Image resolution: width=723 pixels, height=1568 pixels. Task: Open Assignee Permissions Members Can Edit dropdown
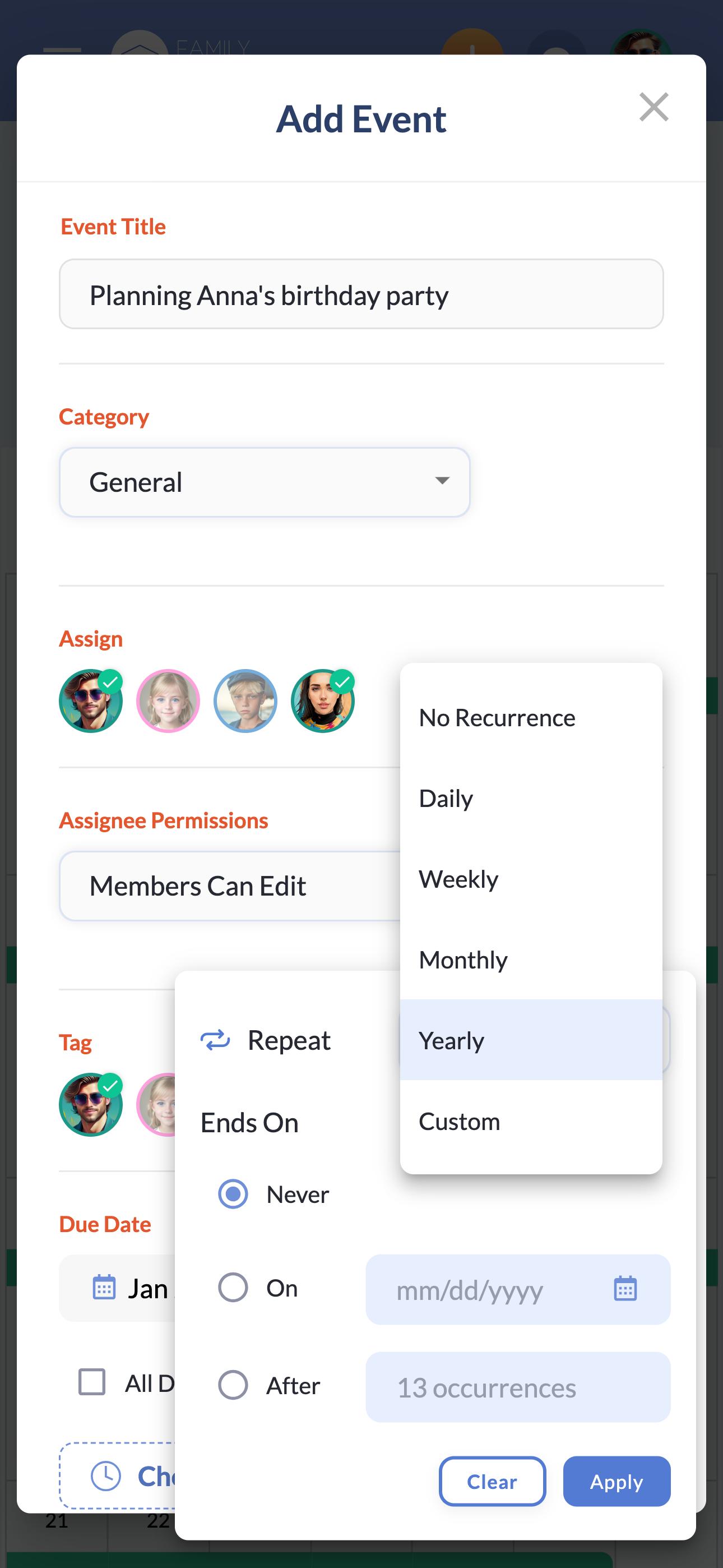pyautogui.click(x=230, y=886)
